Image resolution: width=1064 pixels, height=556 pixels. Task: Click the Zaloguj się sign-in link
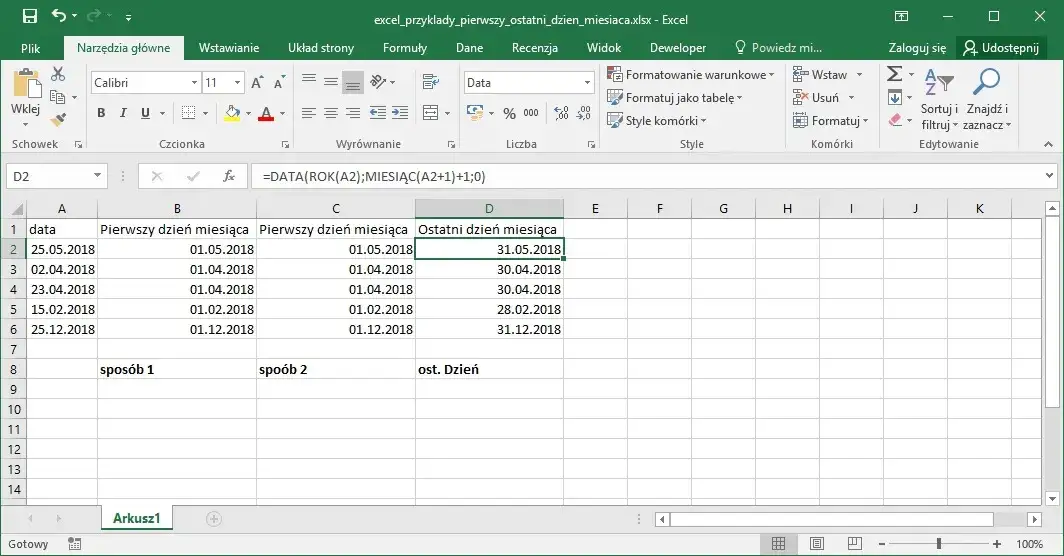pyautogui.click(x=916, y=48)
